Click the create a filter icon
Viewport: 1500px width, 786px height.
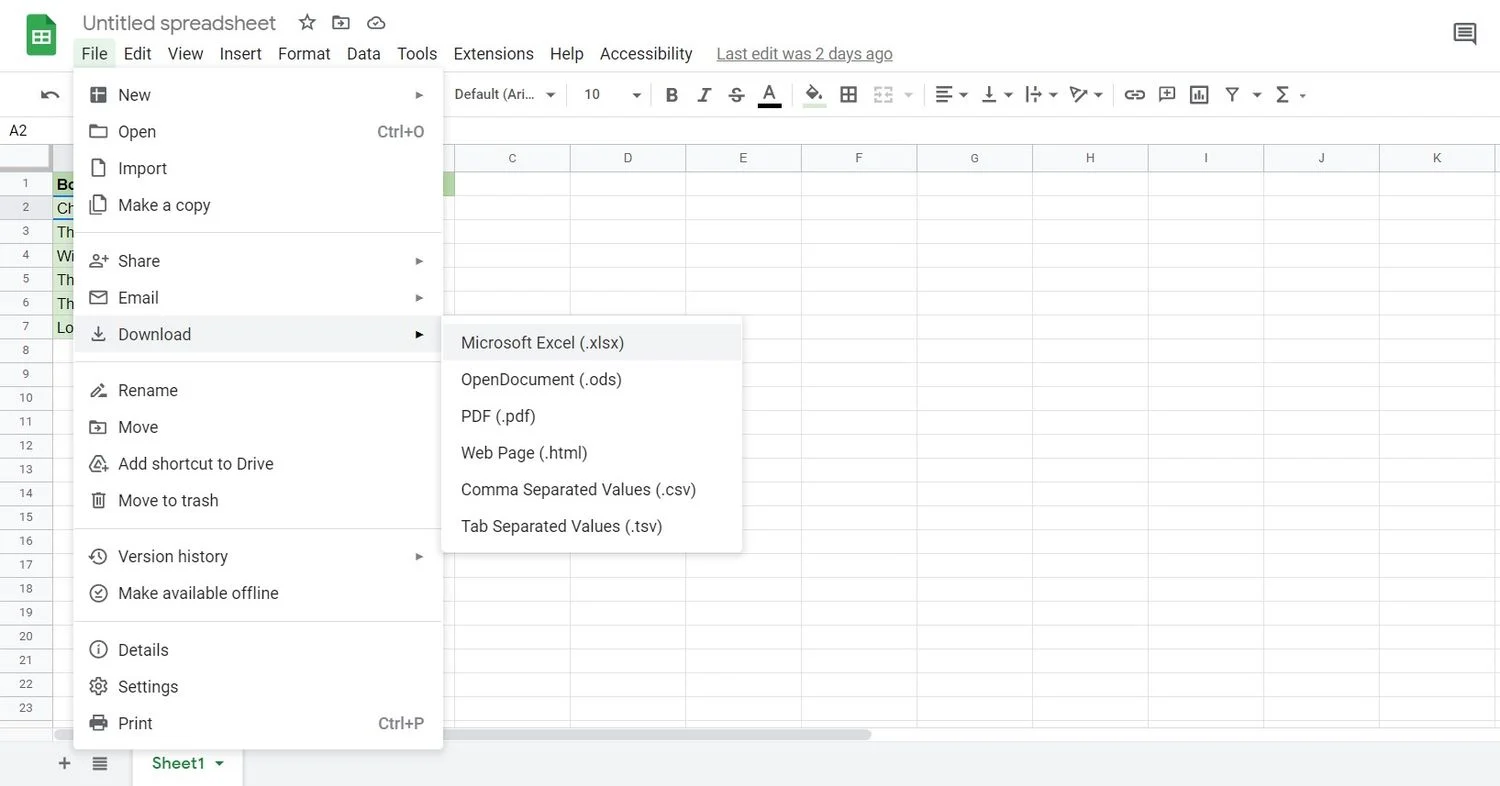[x=1232, y=95]
